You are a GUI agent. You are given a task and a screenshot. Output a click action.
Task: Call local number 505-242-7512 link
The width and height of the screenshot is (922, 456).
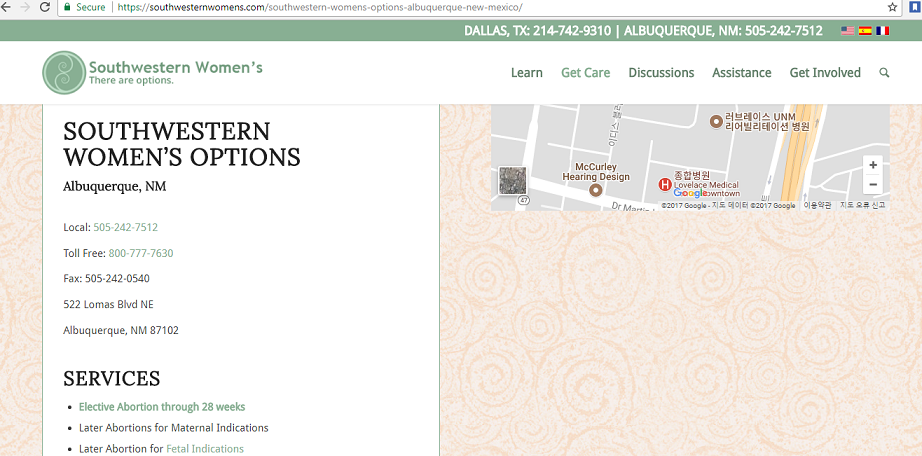pyautogui.click(x=126, y=227)
